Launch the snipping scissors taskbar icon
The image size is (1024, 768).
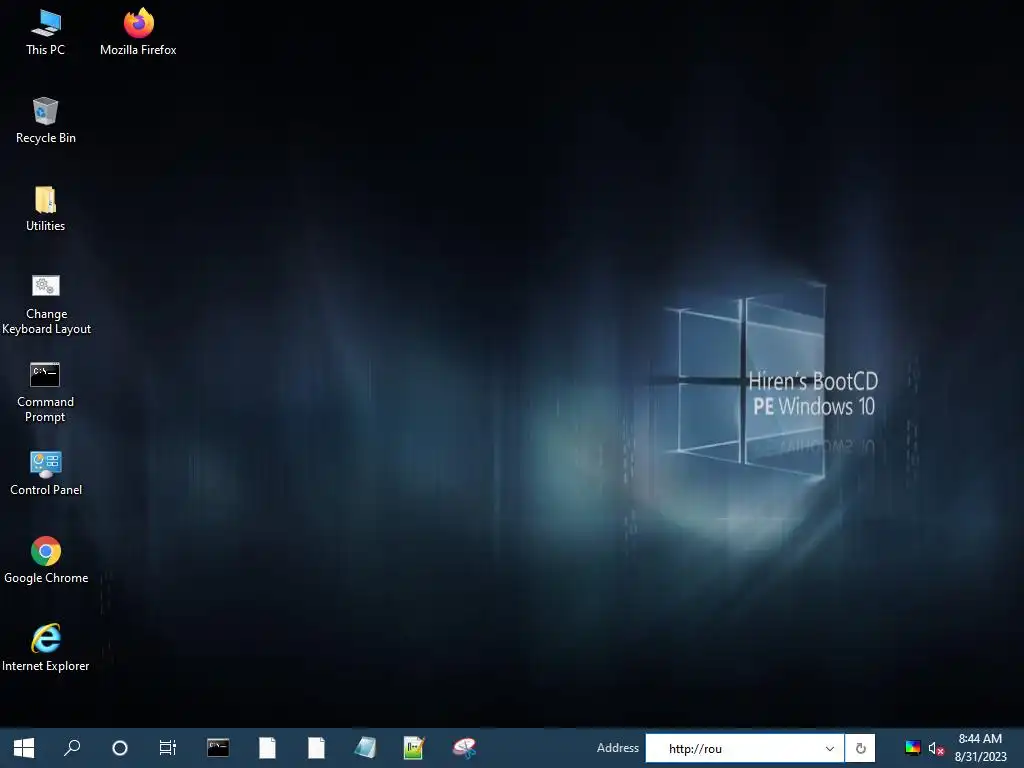click(x=464, y=748)
